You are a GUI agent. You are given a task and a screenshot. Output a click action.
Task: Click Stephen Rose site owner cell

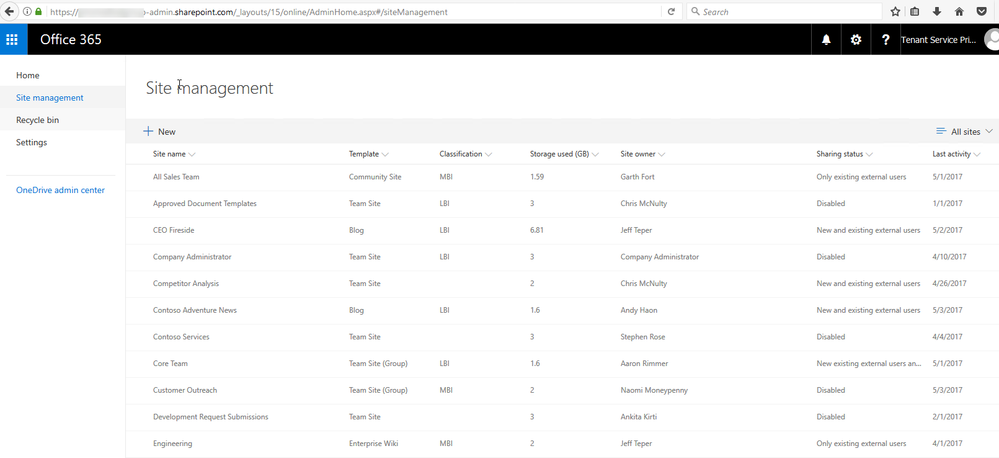(642, 336)
